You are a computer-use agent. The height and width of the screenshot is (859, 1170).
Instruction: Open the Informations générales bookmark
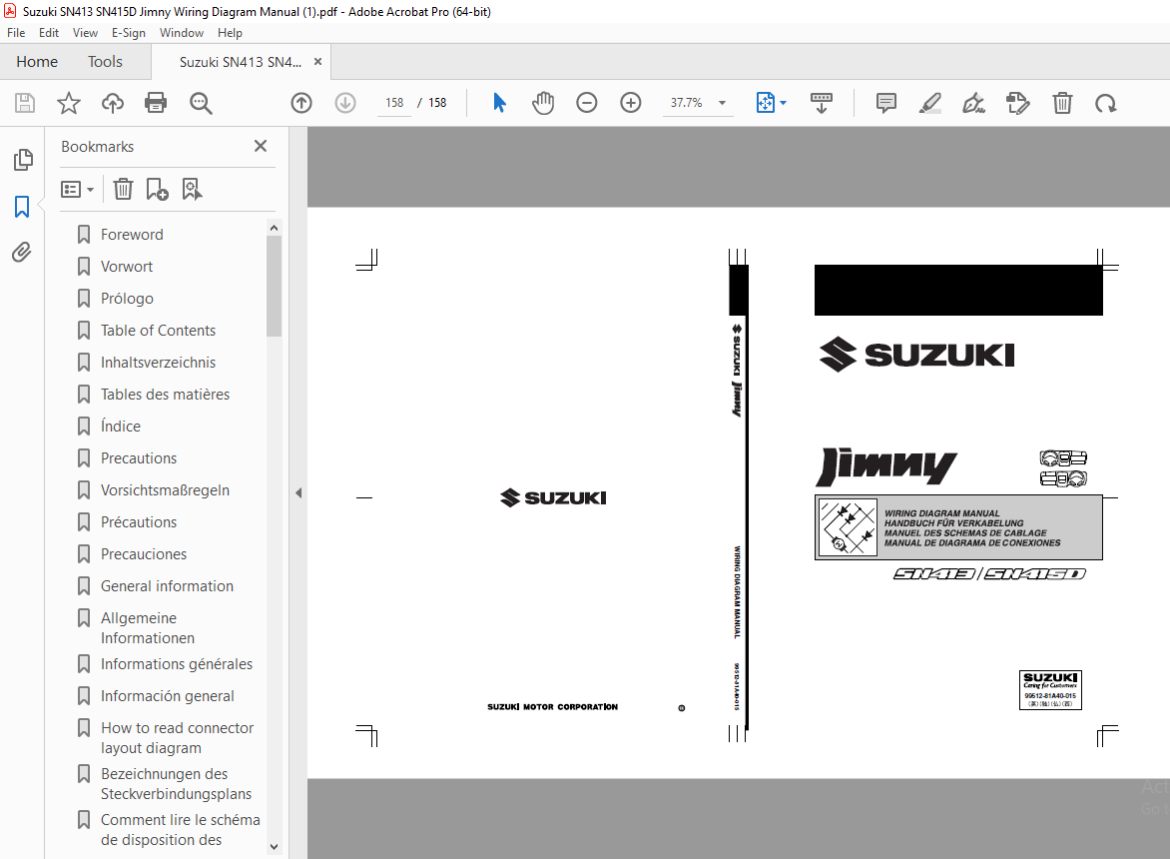176,664
